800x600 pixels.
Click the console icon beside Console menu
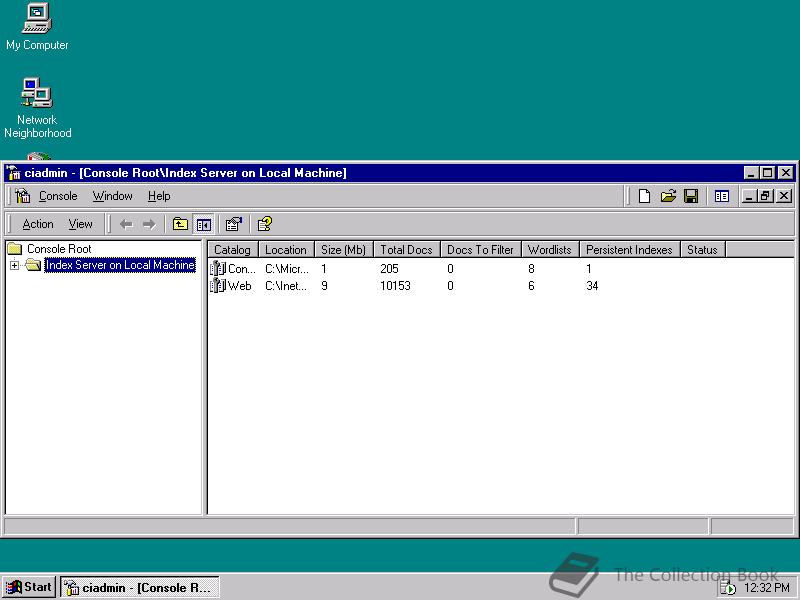point(23,196)
